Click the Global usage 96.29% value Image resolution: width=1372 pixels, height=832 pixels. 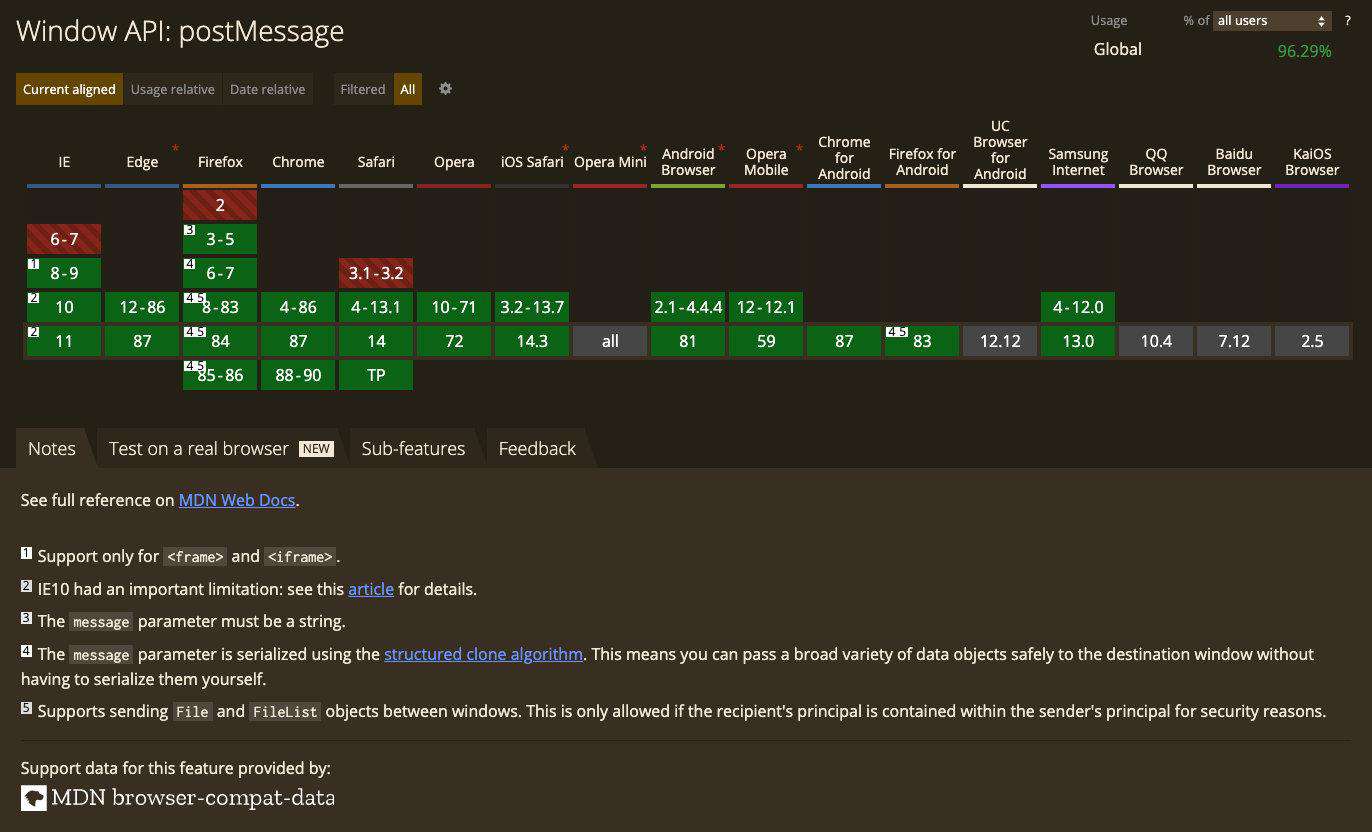click(1304, 50)
